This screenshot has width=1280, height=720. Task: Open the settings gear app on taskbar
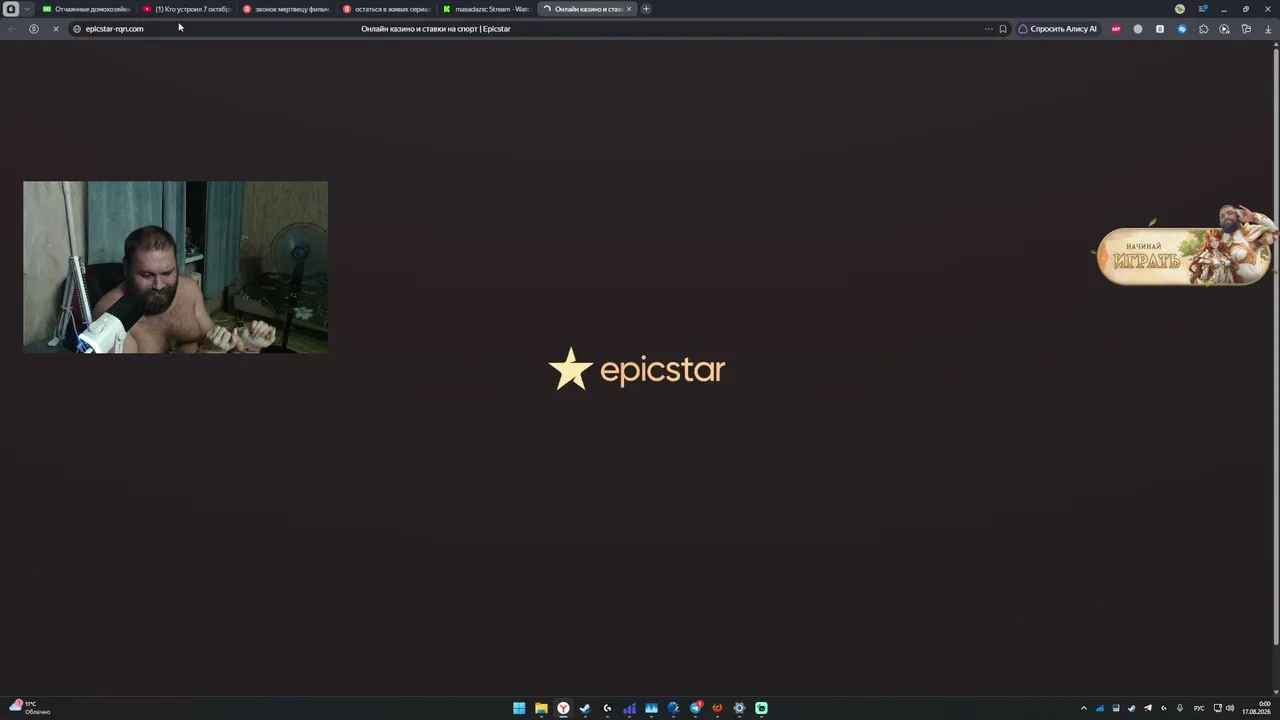(739, 708)
